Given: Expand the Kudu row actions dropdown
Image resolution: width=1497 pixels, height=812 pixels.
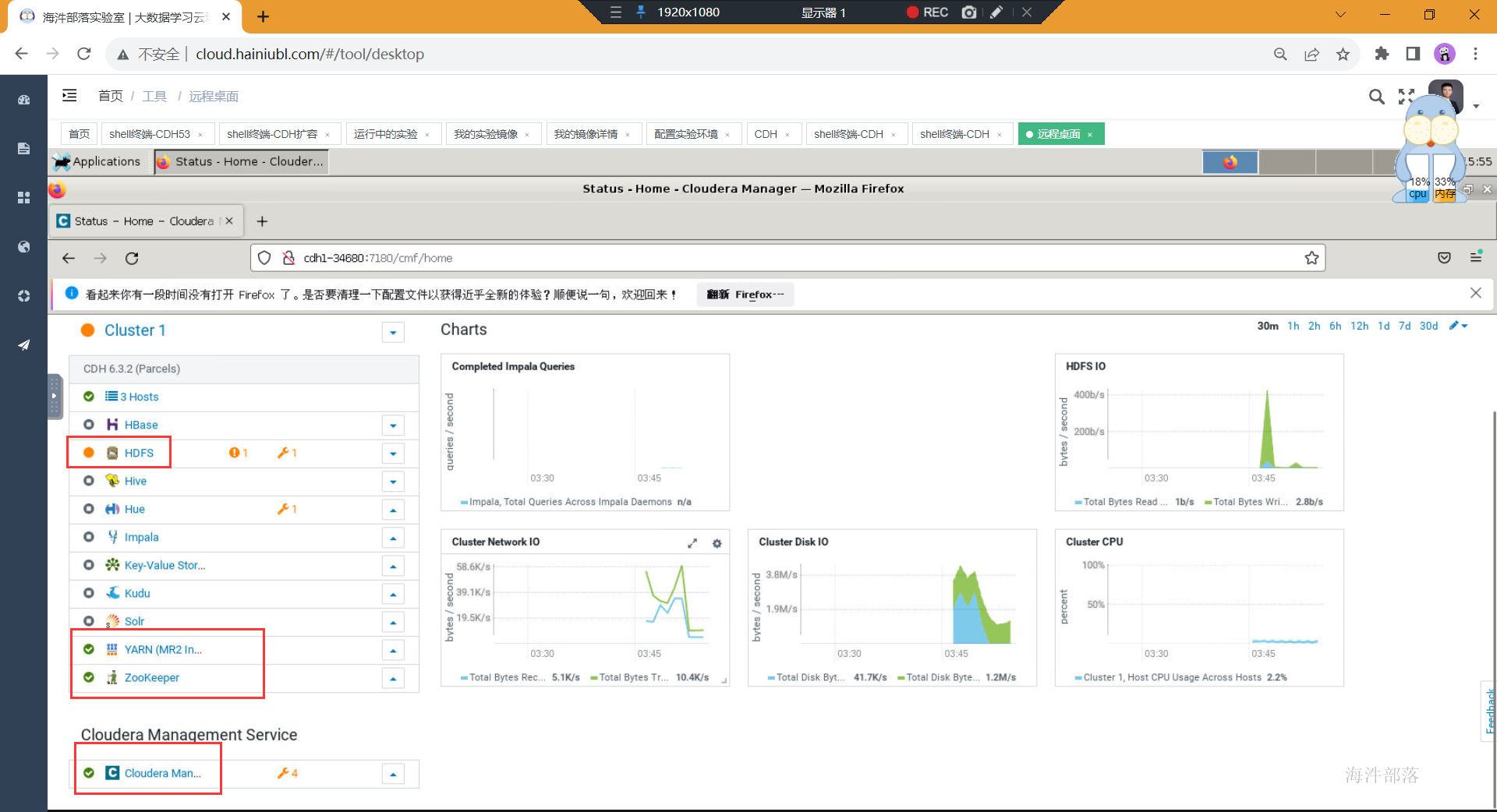Looking at the screenshot, I should [x=393, y=594].
